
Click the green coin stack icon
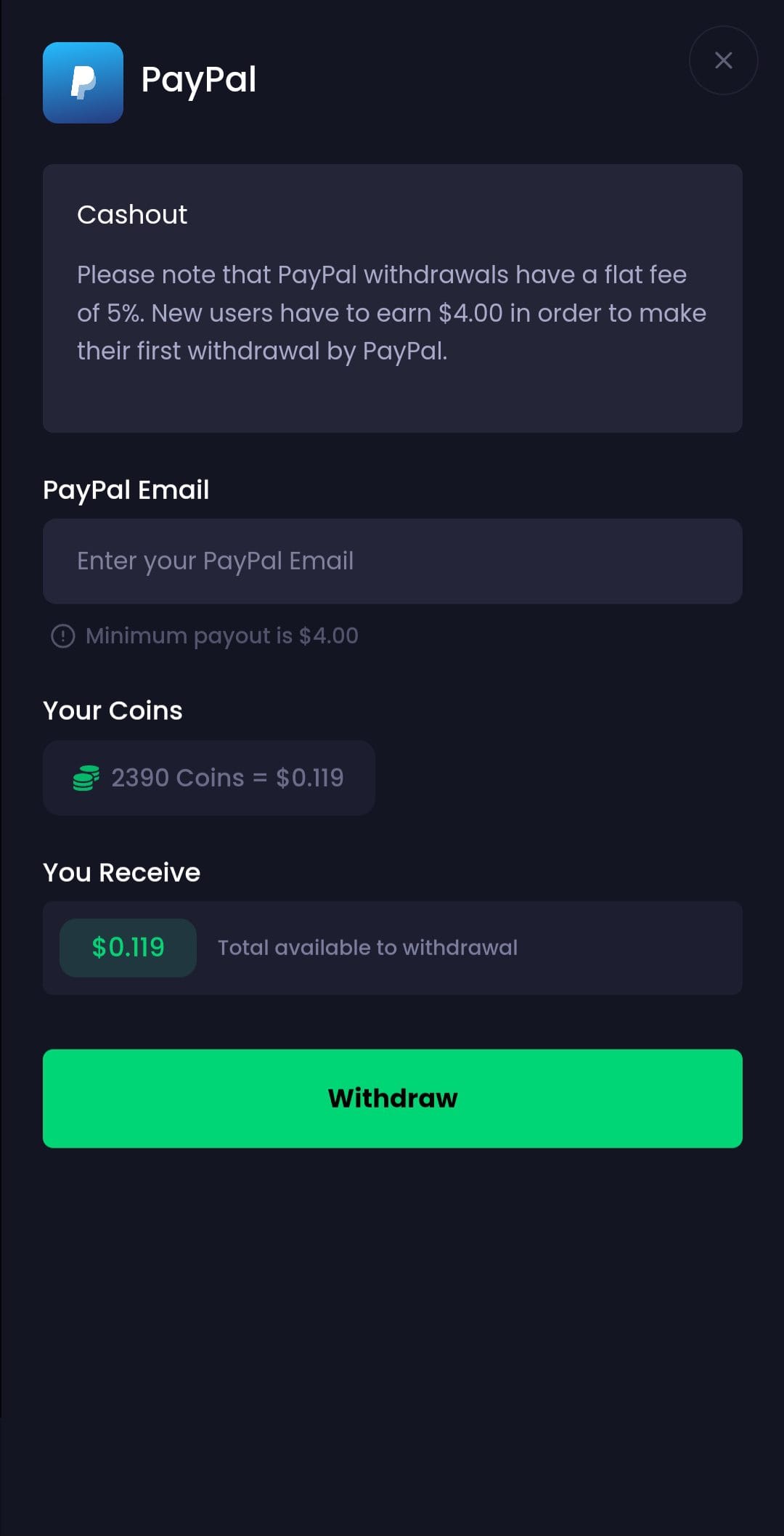click(86, 778)
